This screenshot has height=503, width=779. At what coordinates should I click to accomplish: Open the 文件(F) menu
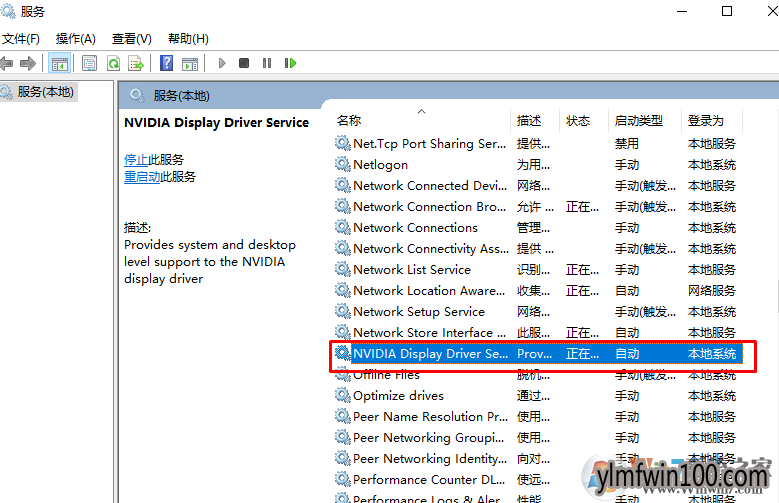21,39
